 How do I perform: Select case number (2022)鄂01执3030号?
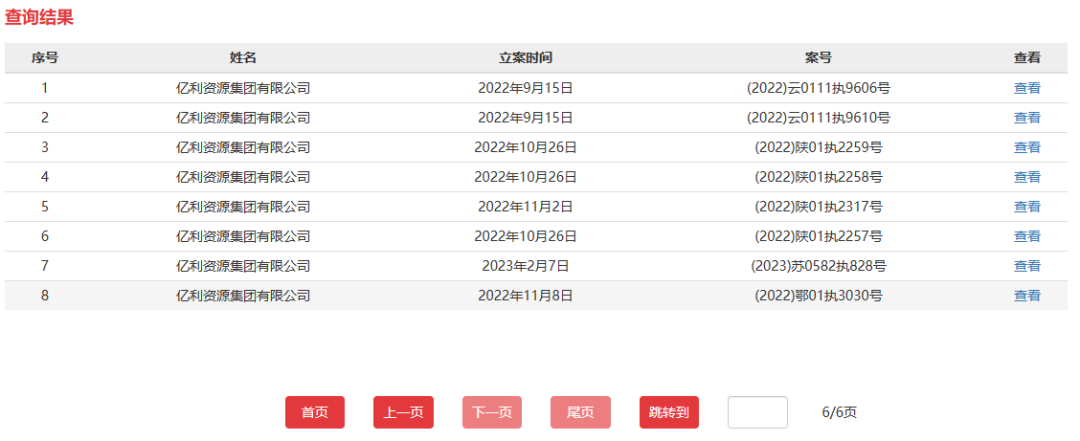pos(818,296)
